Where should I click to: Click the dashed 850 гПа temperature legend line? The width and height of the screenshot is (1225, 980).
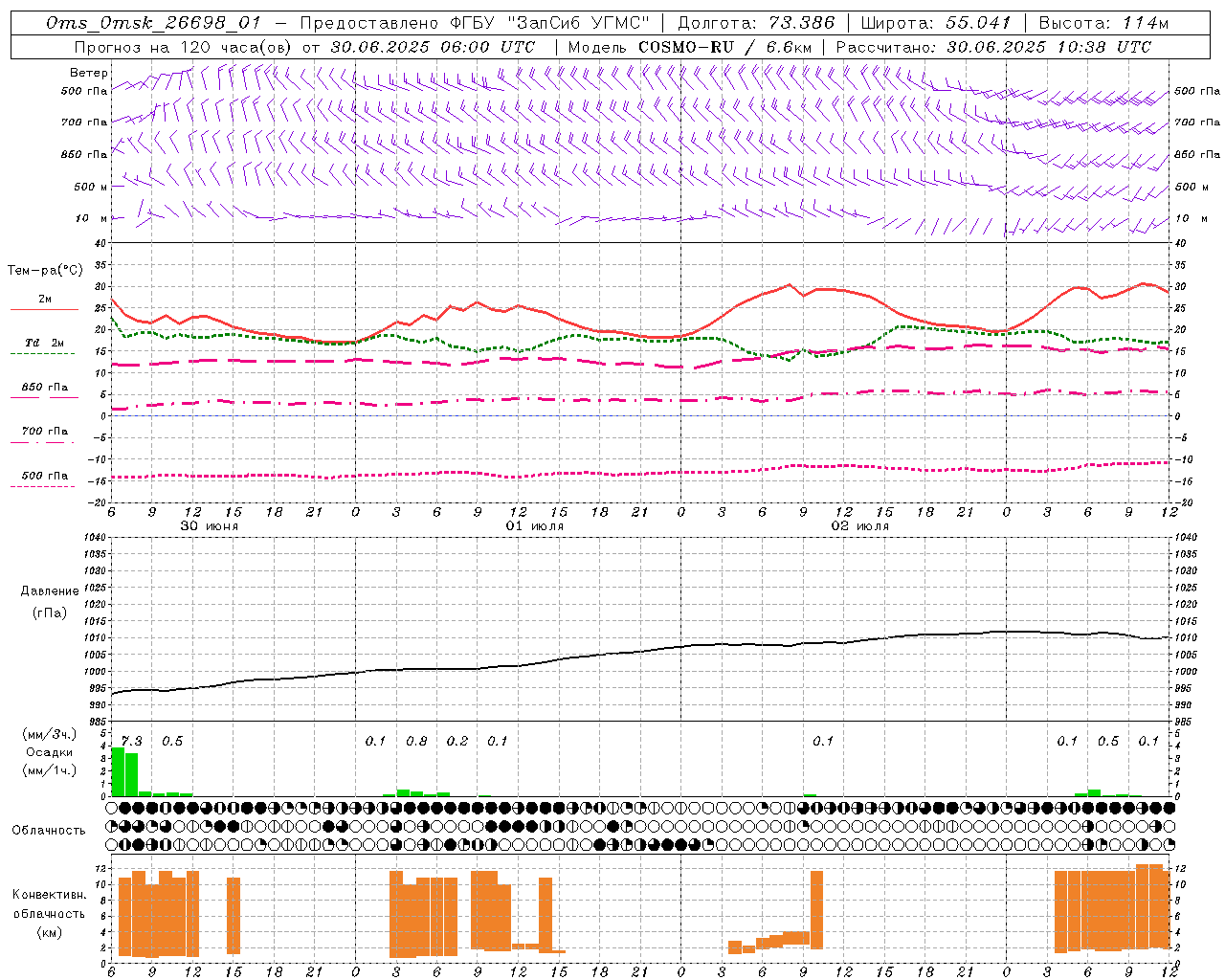[44, 396]
